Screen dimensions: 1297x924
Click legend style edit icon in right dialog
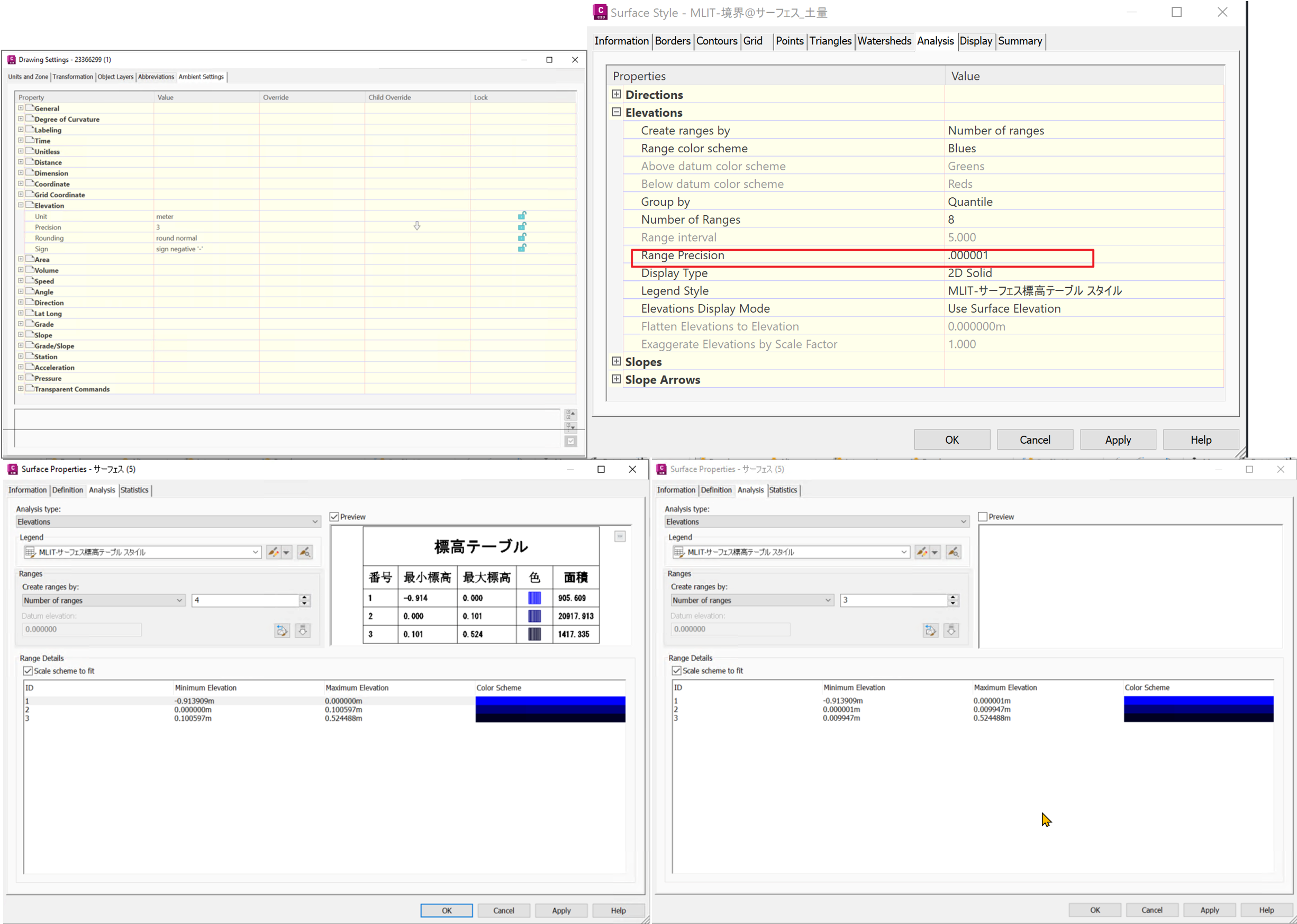(x=922, y=552)
